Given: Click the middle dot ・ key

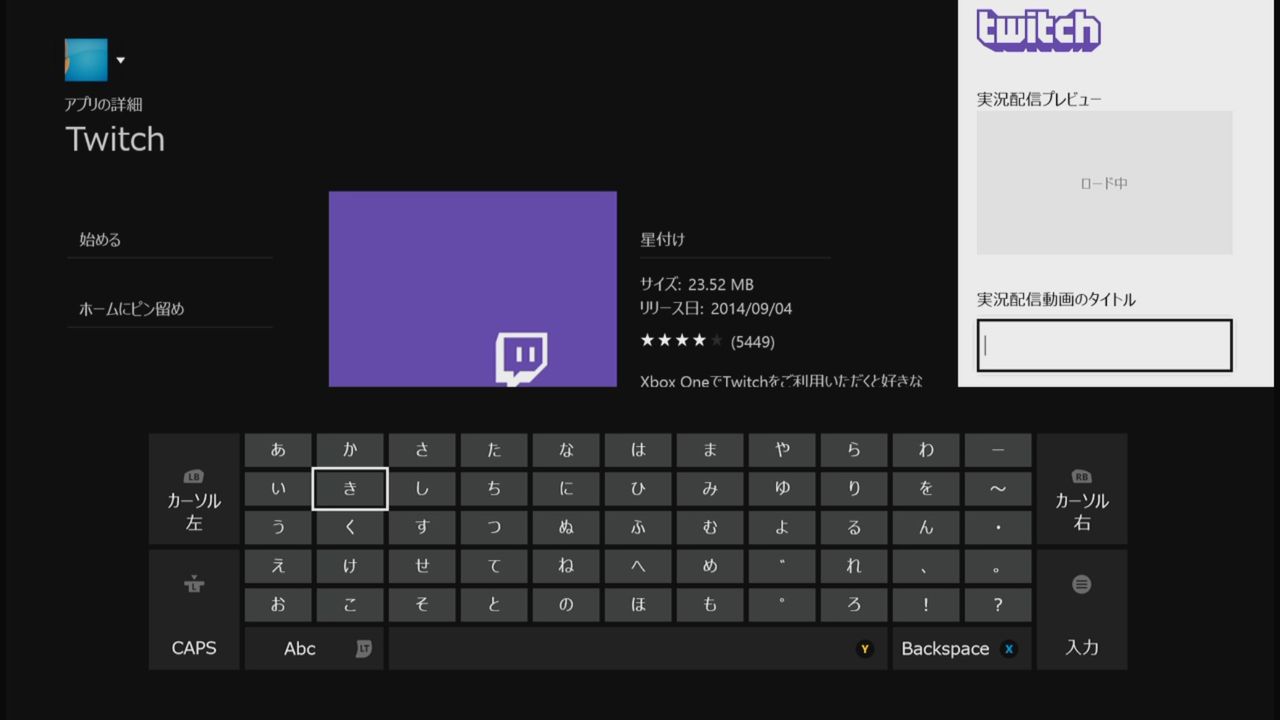Looking at the screenshot, I should [x=998, y=527].
